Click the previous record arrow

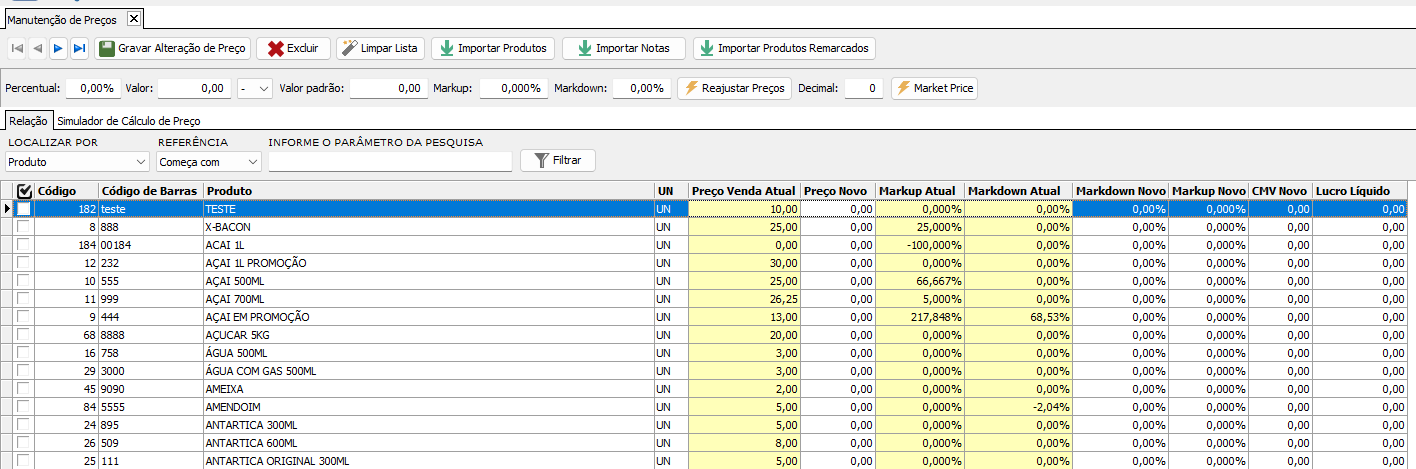coord(37,48)
